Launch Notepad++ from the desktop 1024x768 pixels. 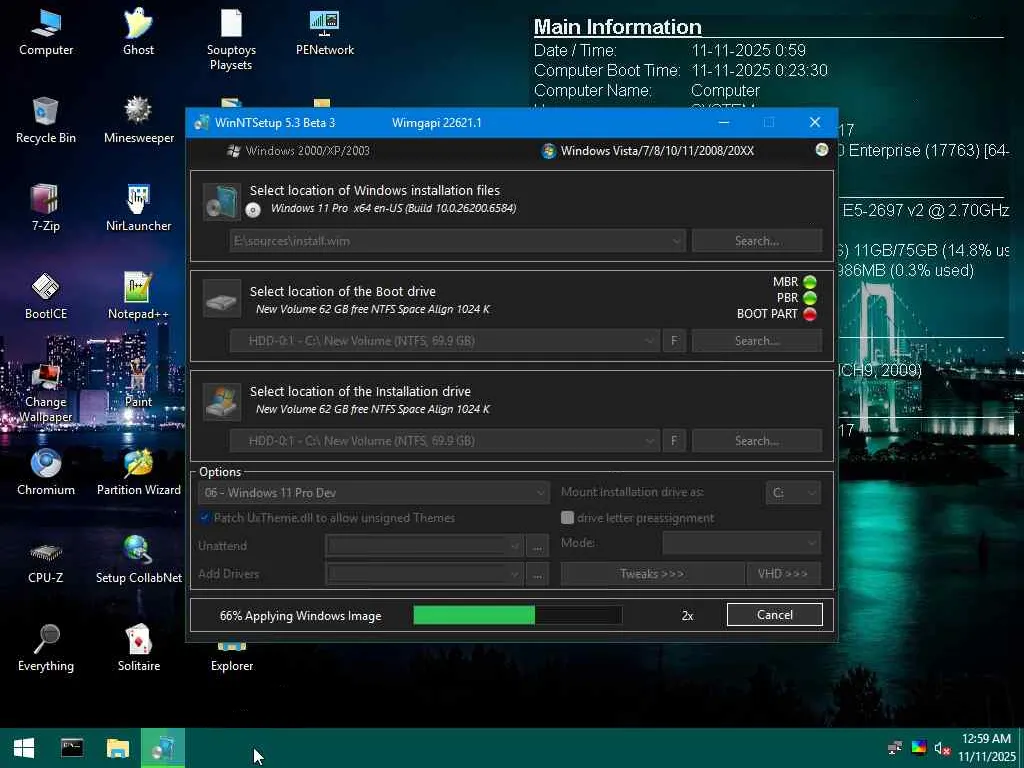click(138, 296)
